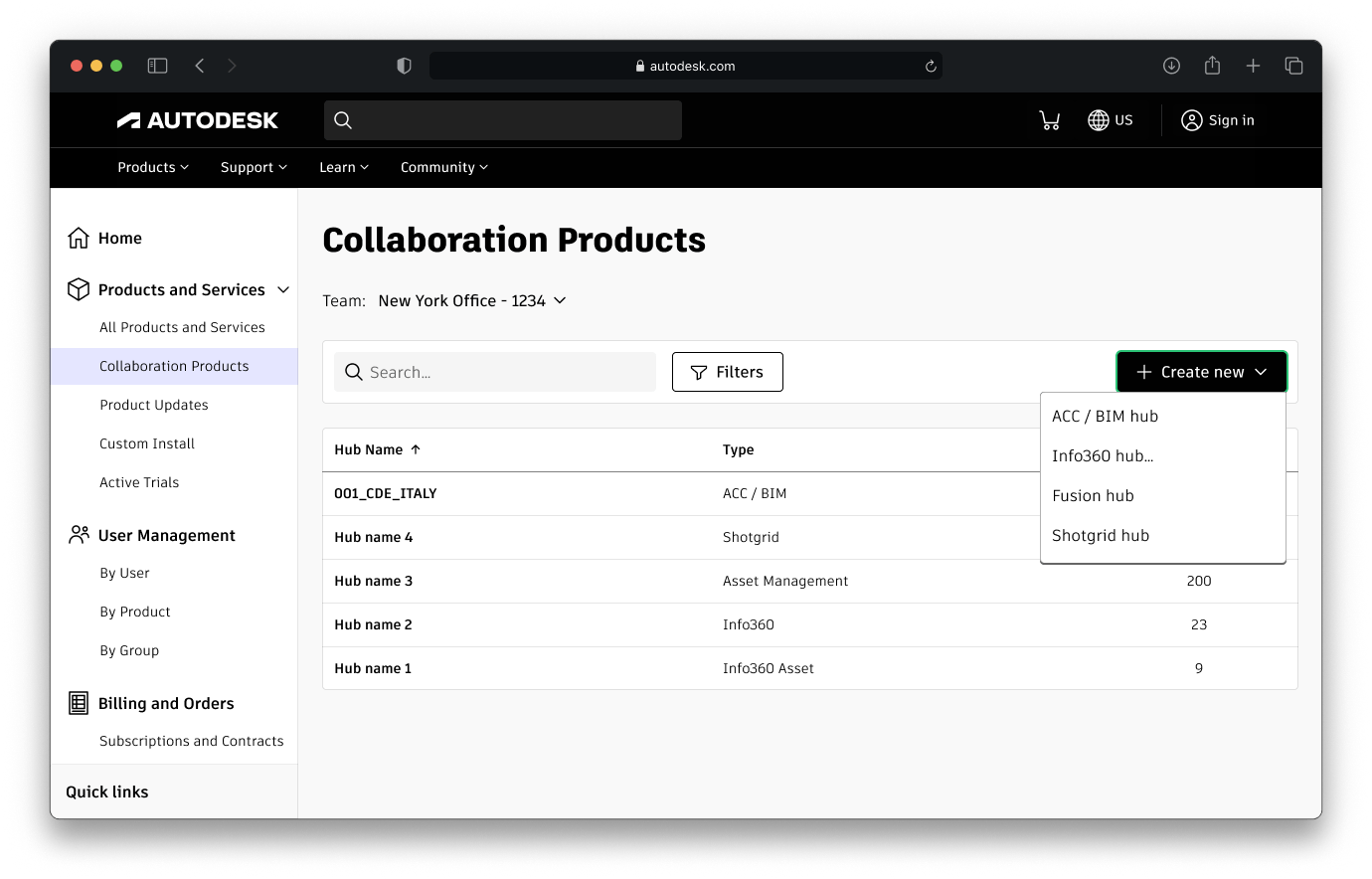Go back with the browser back arrow
This screenshot has width=1372, height=879.
[x=200, y=66]
